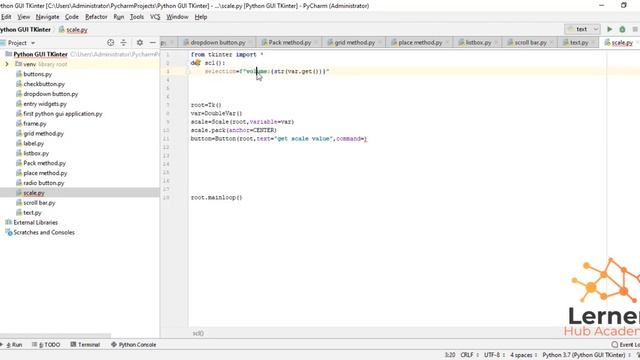Select first python gui application.py file
The height and width of the screenshot is (360, 640).
(63, 113)
